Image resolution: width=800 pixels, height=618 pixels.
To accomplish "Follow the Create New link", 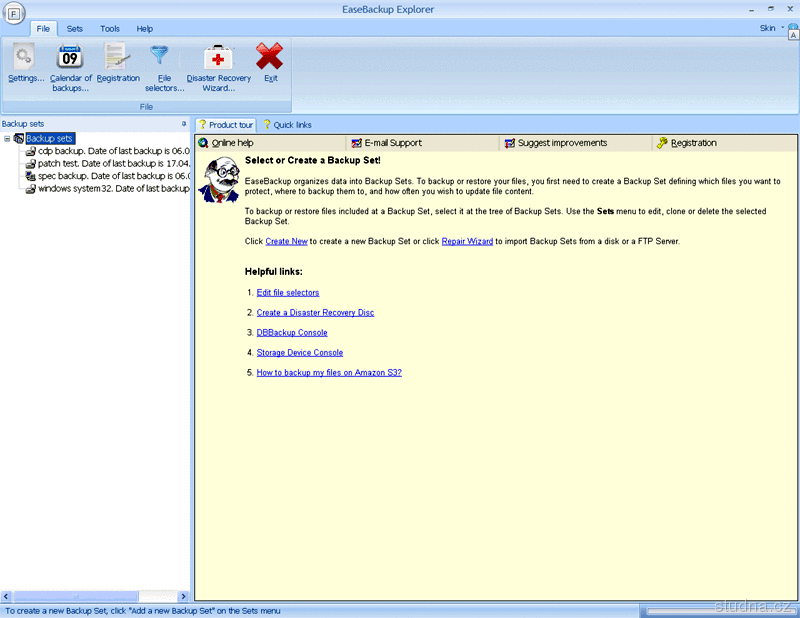I will [286, 241].
